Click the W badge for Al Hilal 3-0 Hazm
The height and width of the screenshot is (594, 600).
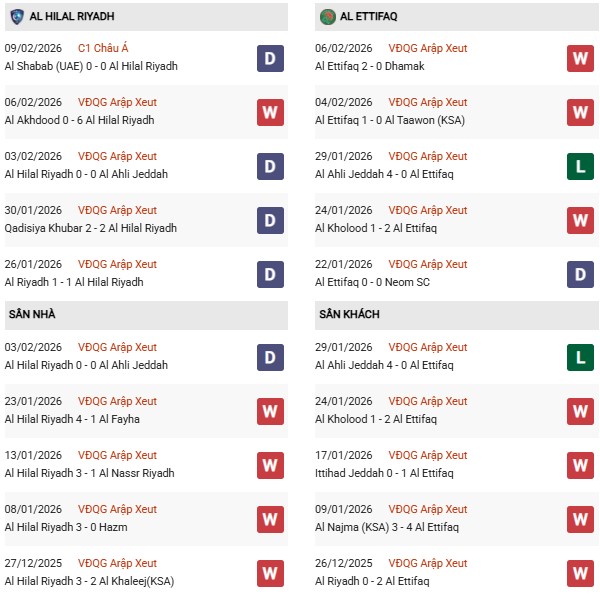coord(269,519)
